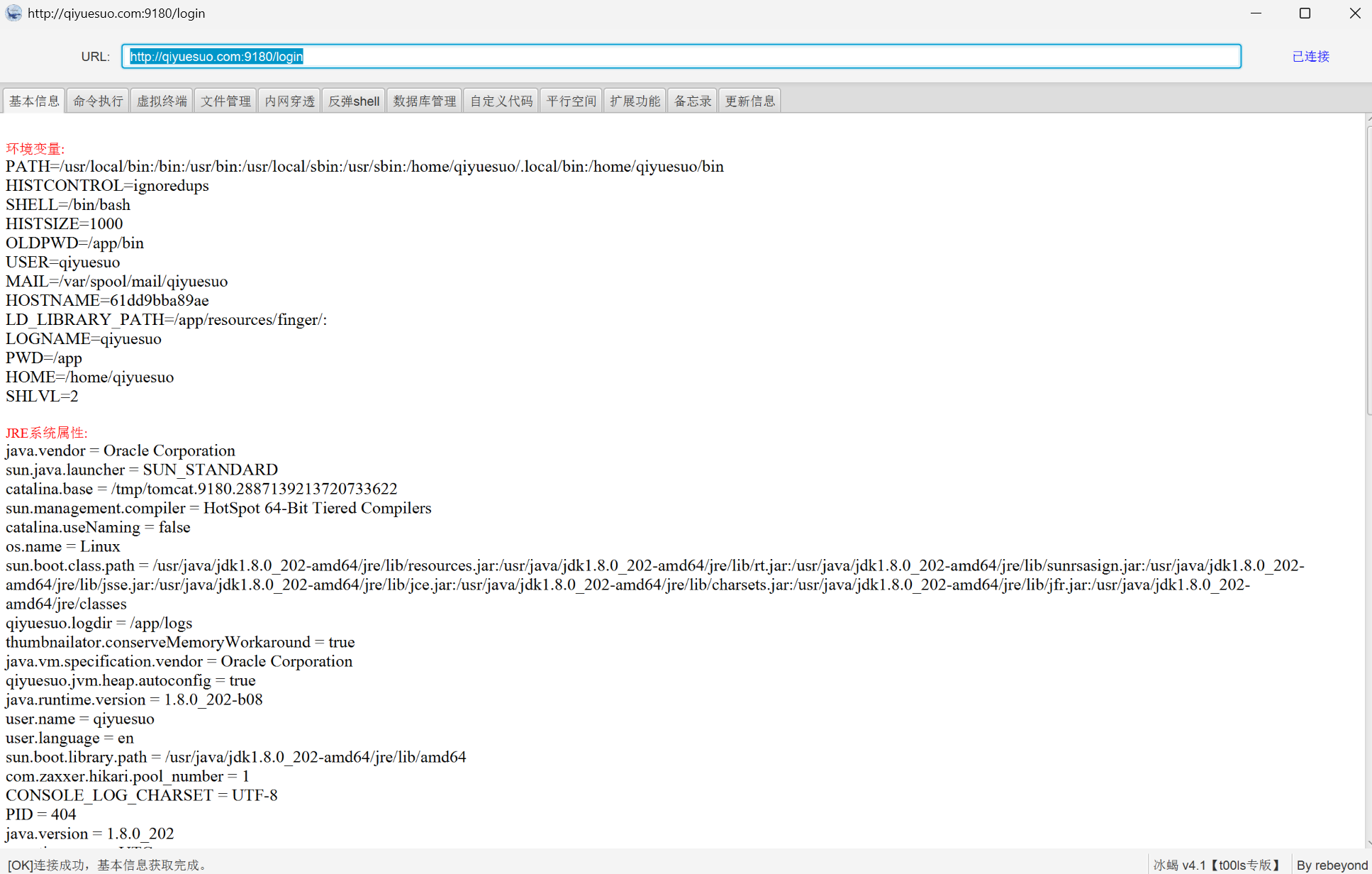Click the Behinder app icon in title bar
The image size is (1372, 874).
13,13
